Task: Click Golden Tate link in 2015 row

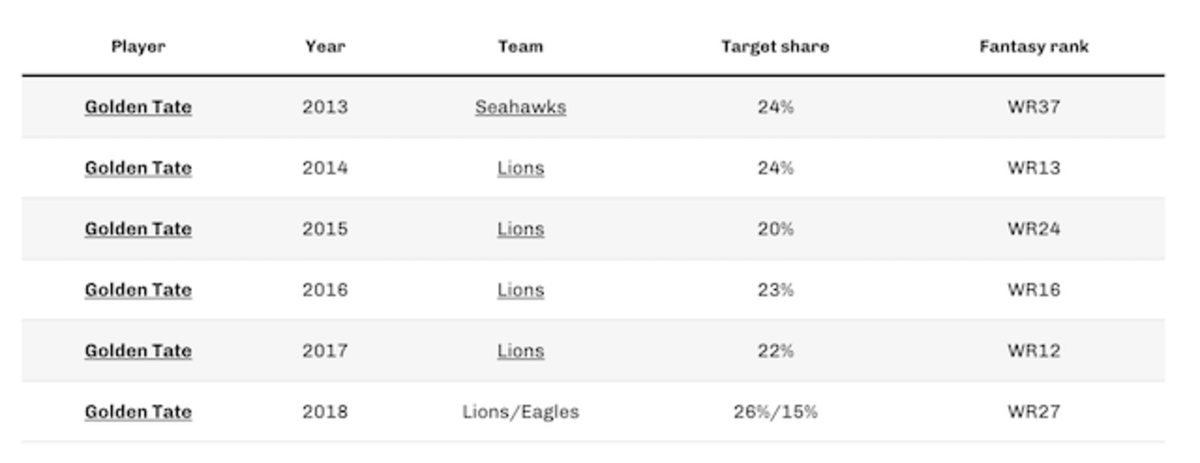Action: (138, 229)
